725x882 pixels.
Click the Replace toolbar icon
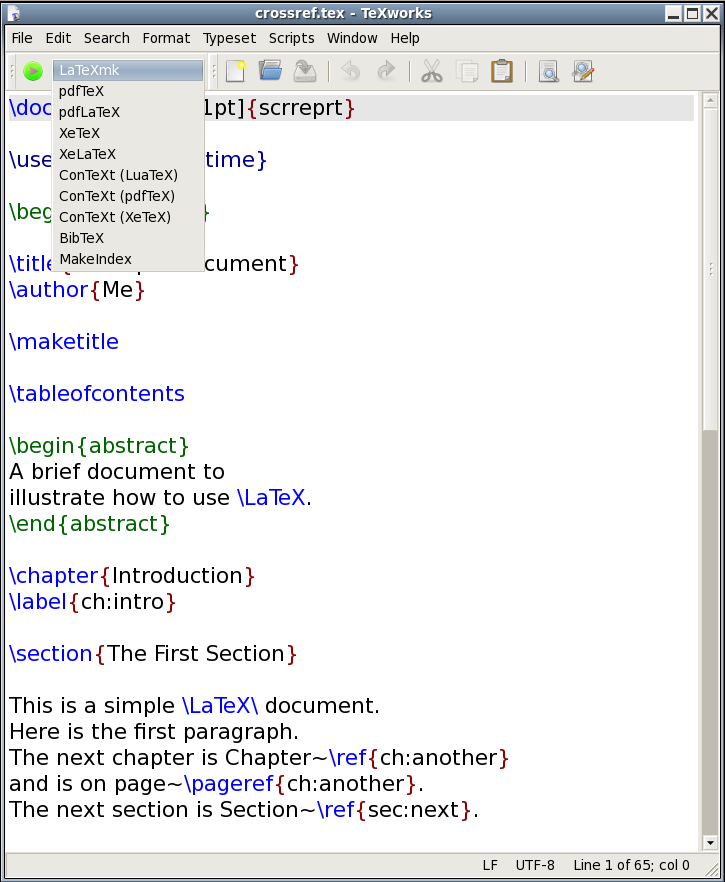pos(583,71)
